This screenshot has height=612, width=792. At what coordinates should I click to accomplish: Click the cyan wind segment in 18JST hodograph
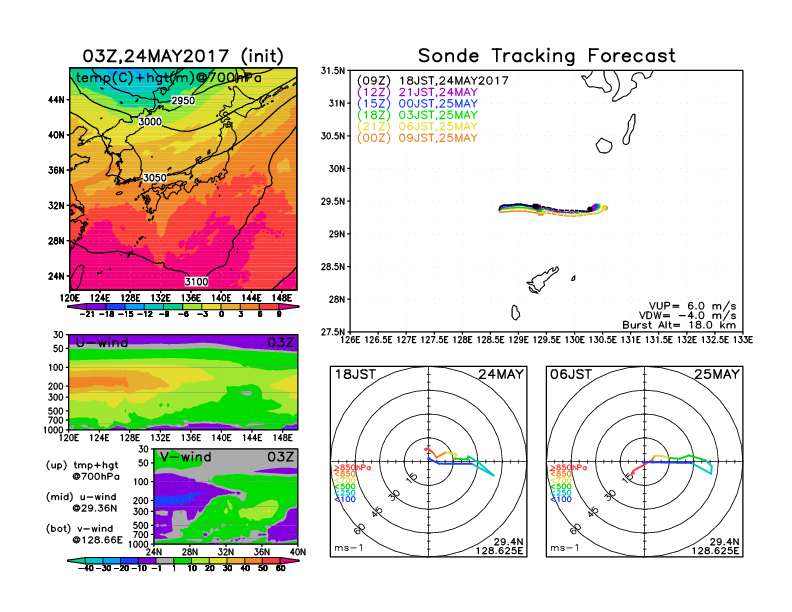(x=483, y=467)
